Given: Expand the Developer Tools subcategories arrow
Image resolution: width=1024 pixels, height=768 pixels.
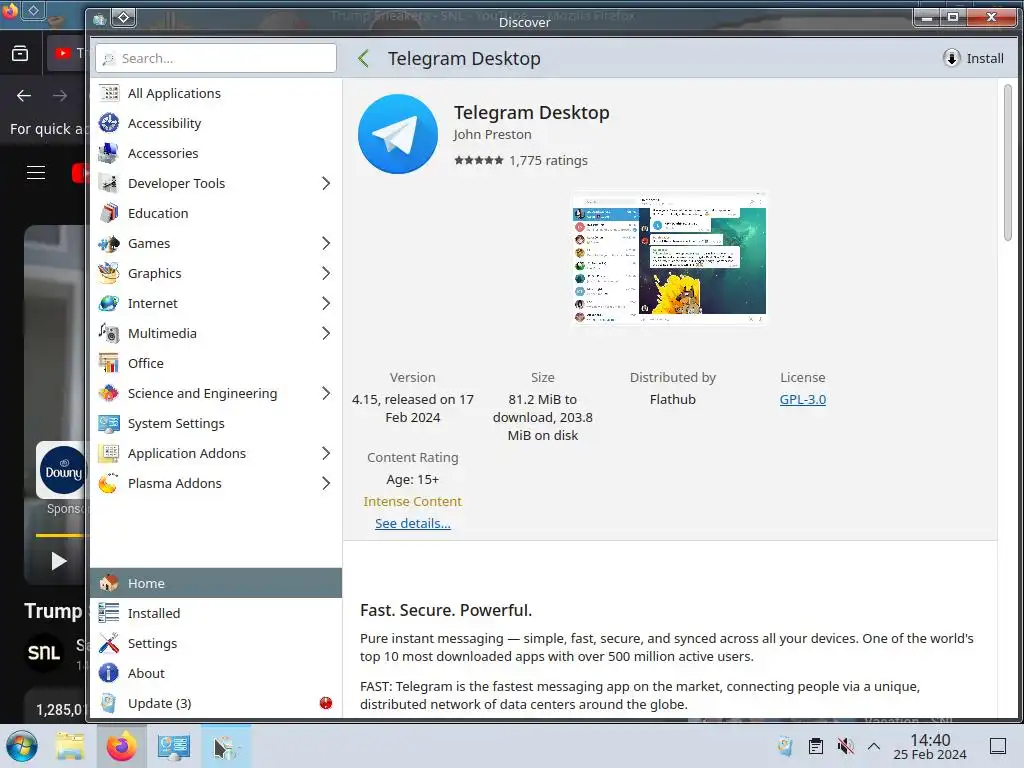Looking at the screenshot, I should point(326,184).
